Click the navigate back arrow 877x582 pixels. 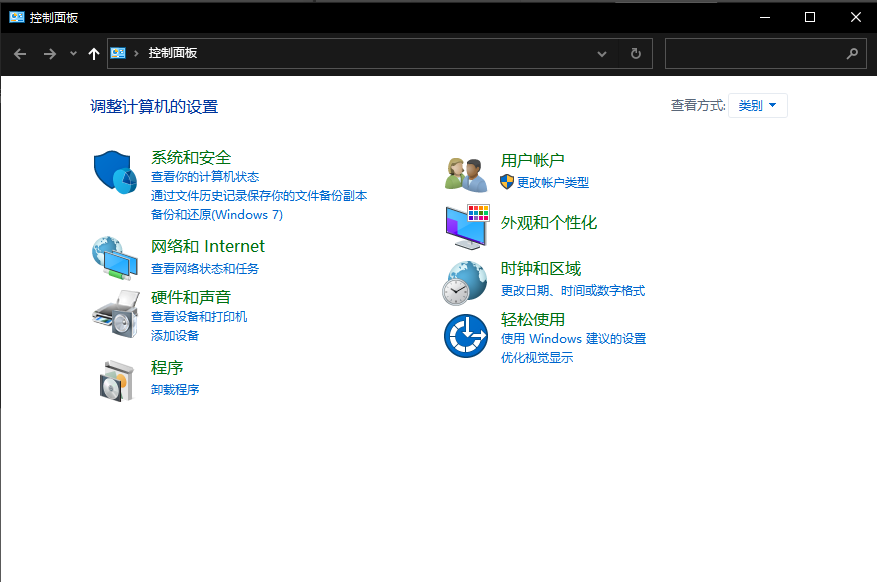(20, 53)
